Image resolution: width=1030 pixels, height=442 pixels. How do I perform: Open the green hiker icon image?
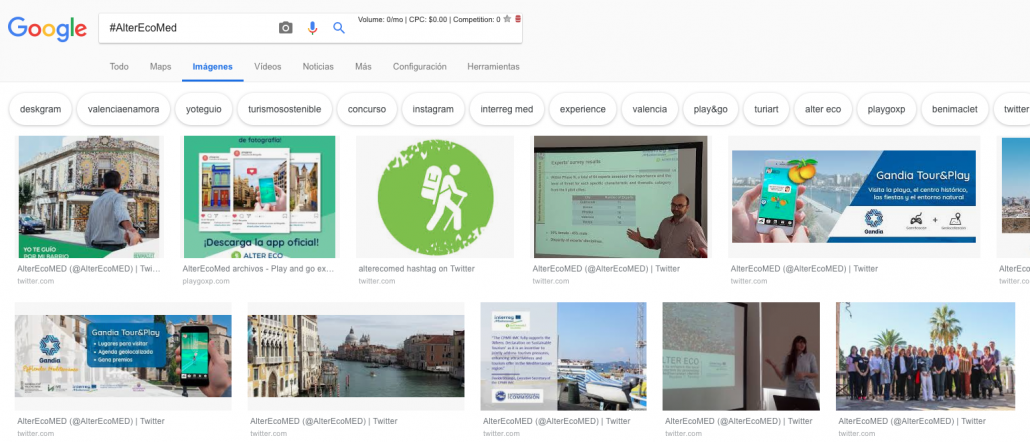(x=434, y=197)
